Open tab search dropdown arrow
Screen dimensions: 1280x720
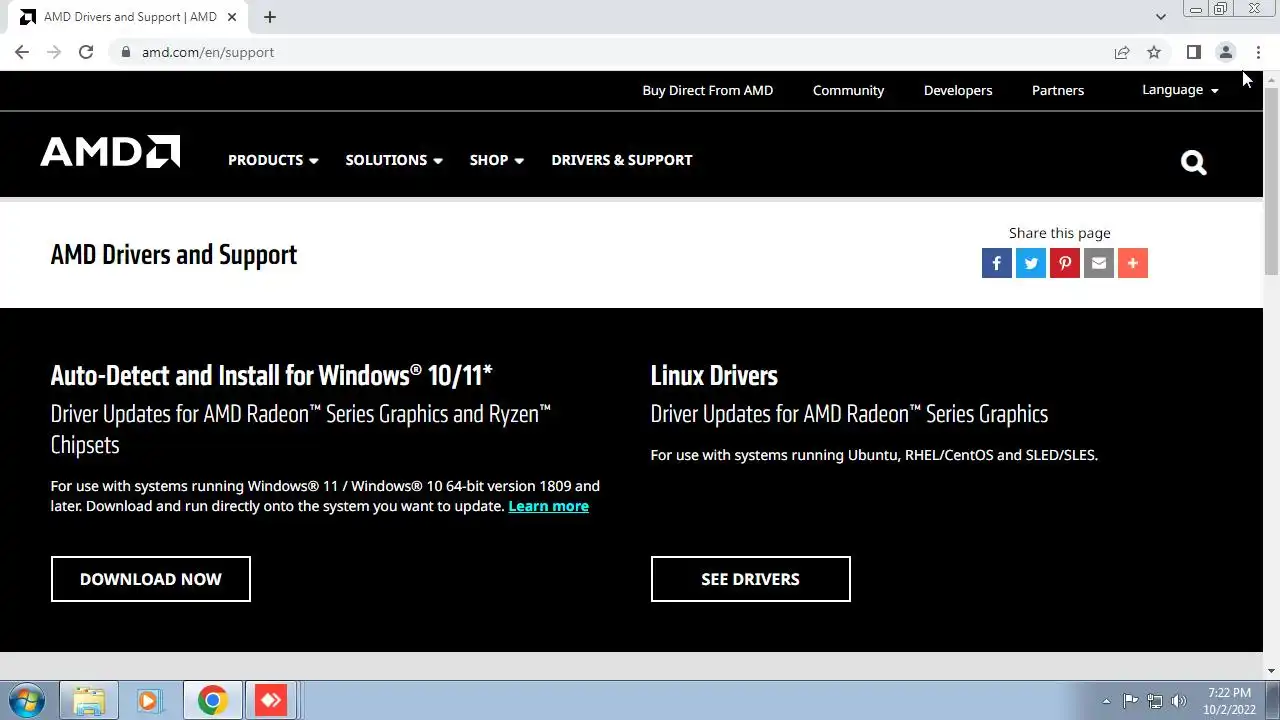coord(1160,17)
